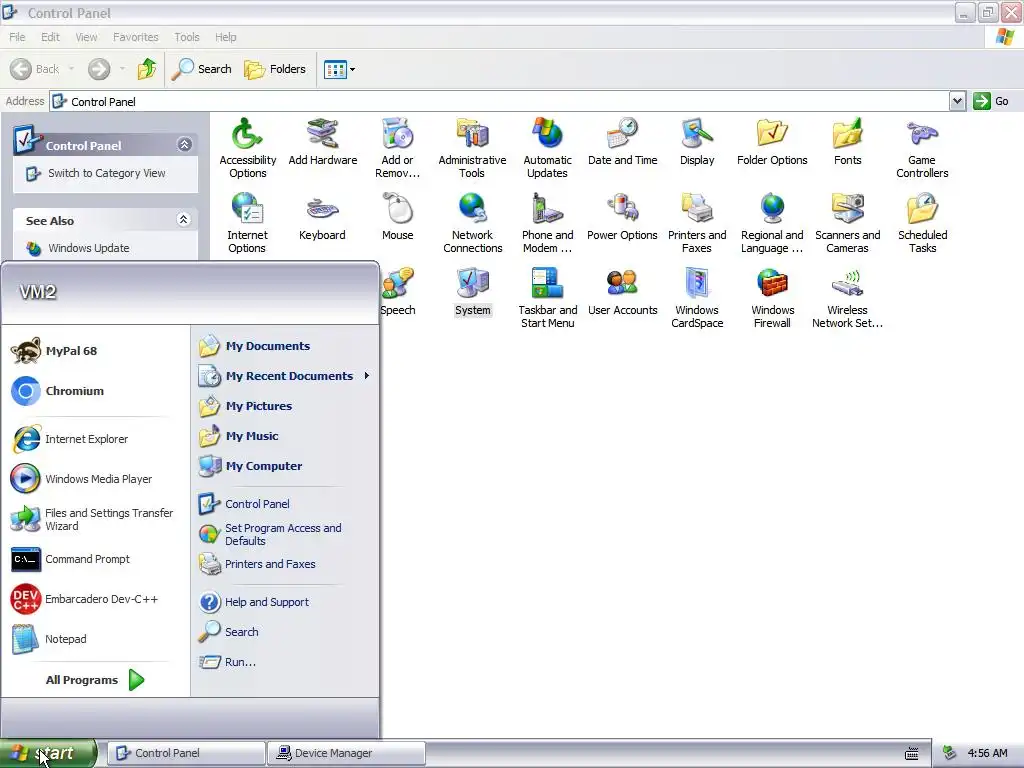Open the Add Hardware applet

click(323, 142)
